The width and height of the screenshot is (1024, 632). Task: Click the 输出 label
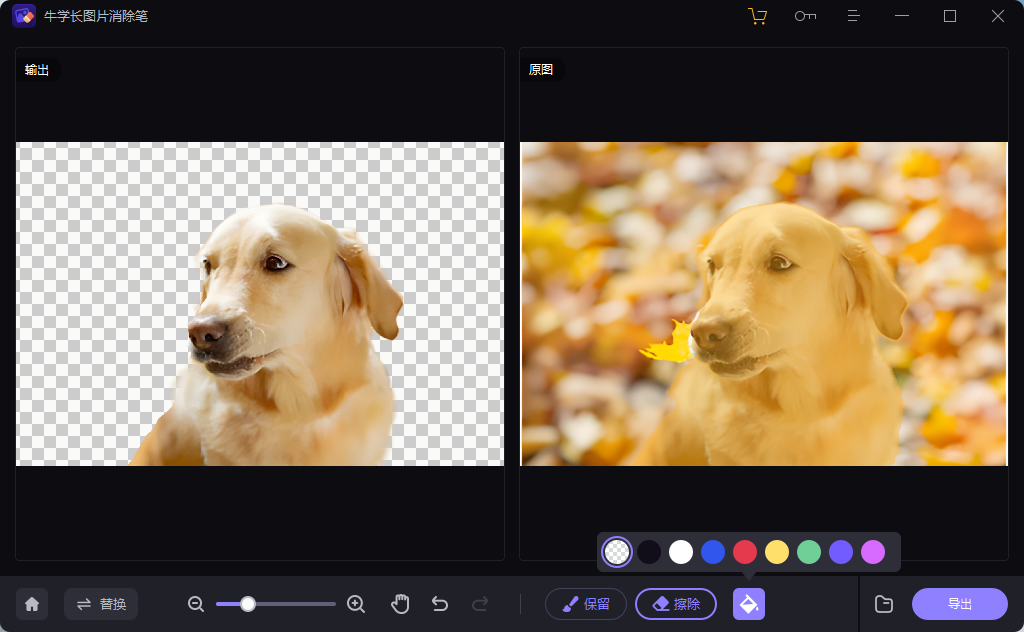coord(37,70)
